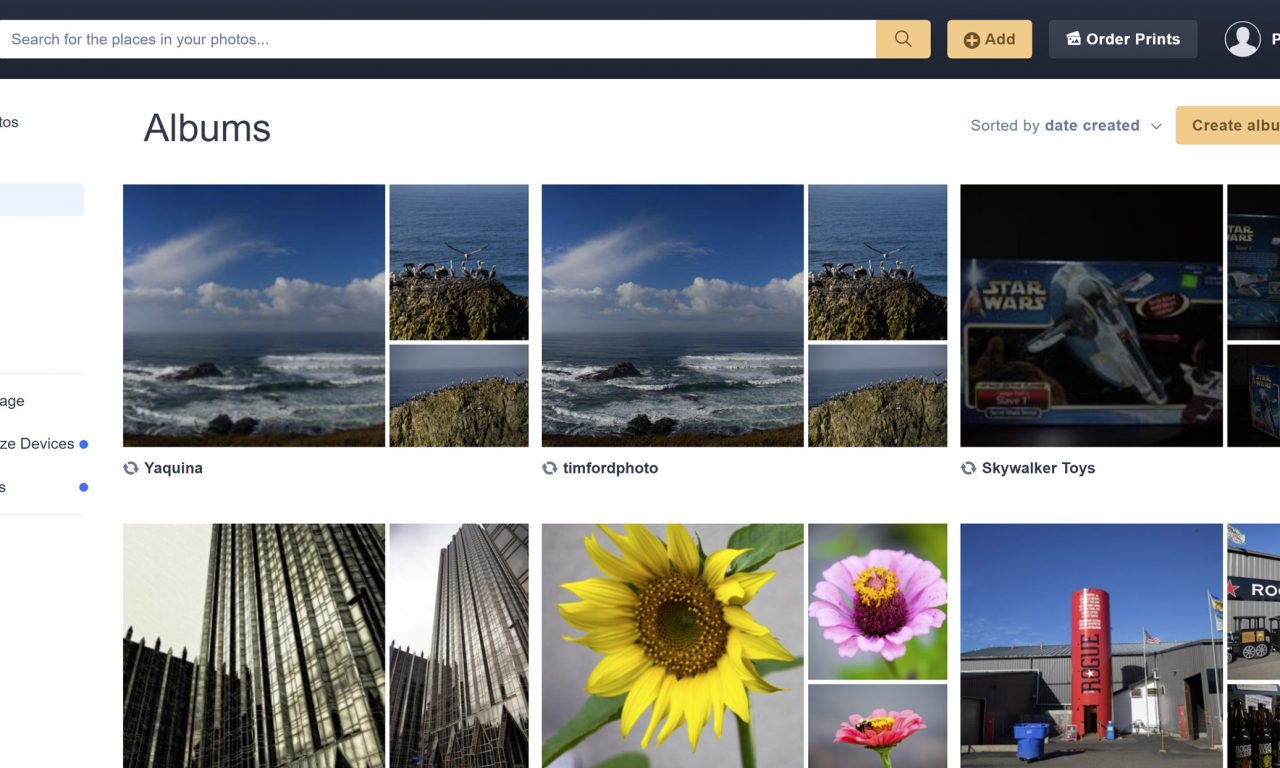Click the sync icon beside Yaquina
The height and width of the screenshot is (768, 1280).
tap(131, 468)
